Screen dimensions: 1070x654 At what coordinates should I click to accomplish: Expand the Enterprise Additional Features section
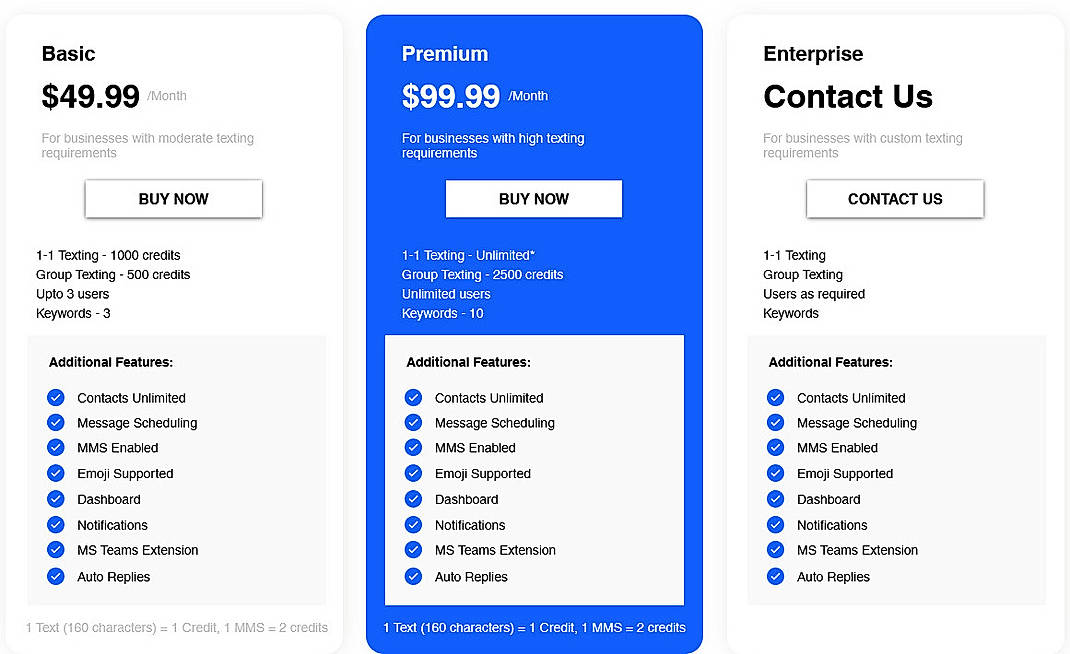tap(831, 362)
